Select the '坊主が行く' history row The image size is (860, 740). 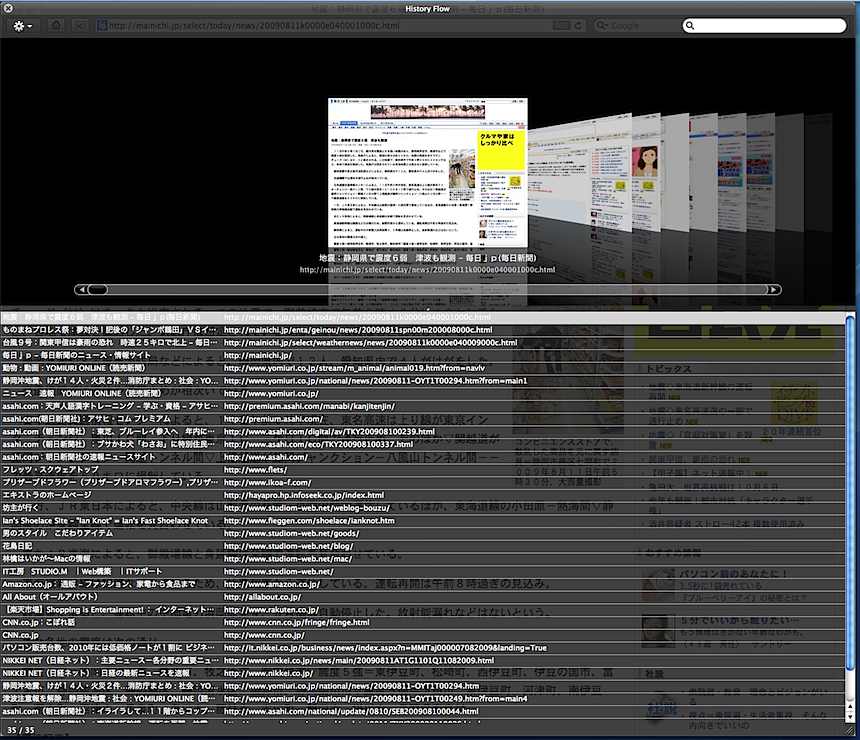(422, 508)
